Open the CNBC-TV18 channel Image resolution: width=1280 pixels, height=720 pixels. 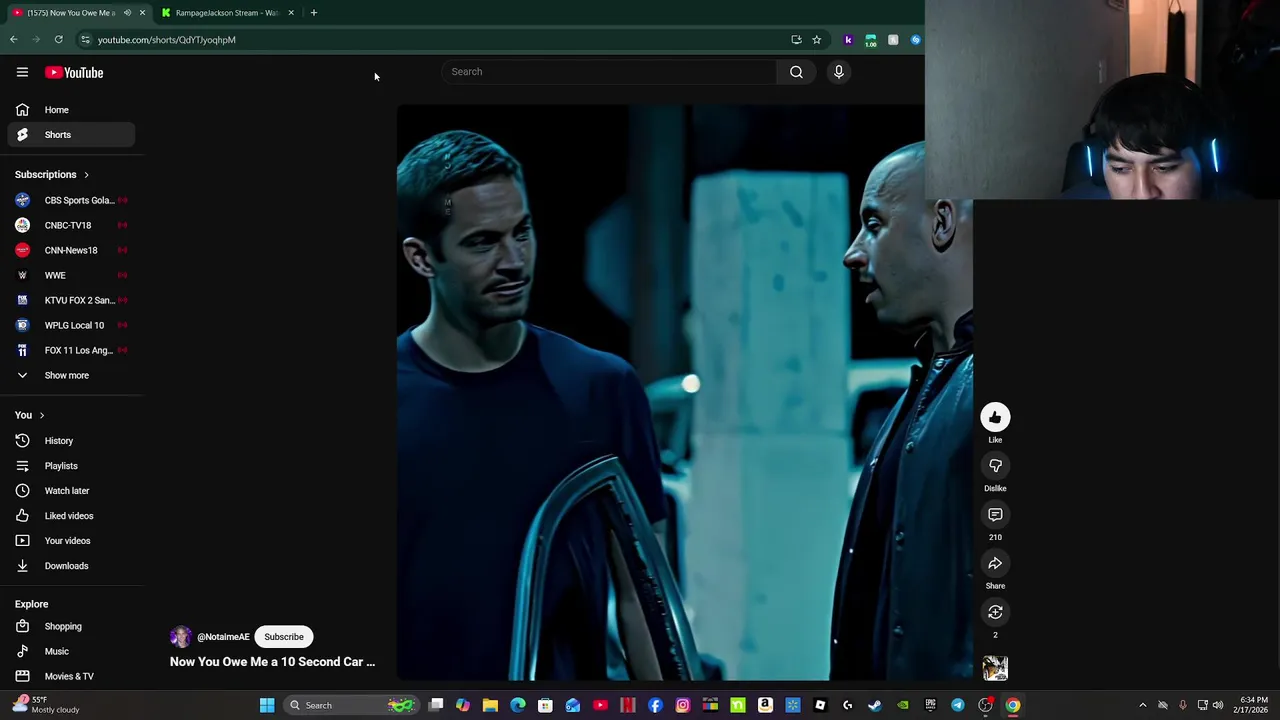point(70,226)
